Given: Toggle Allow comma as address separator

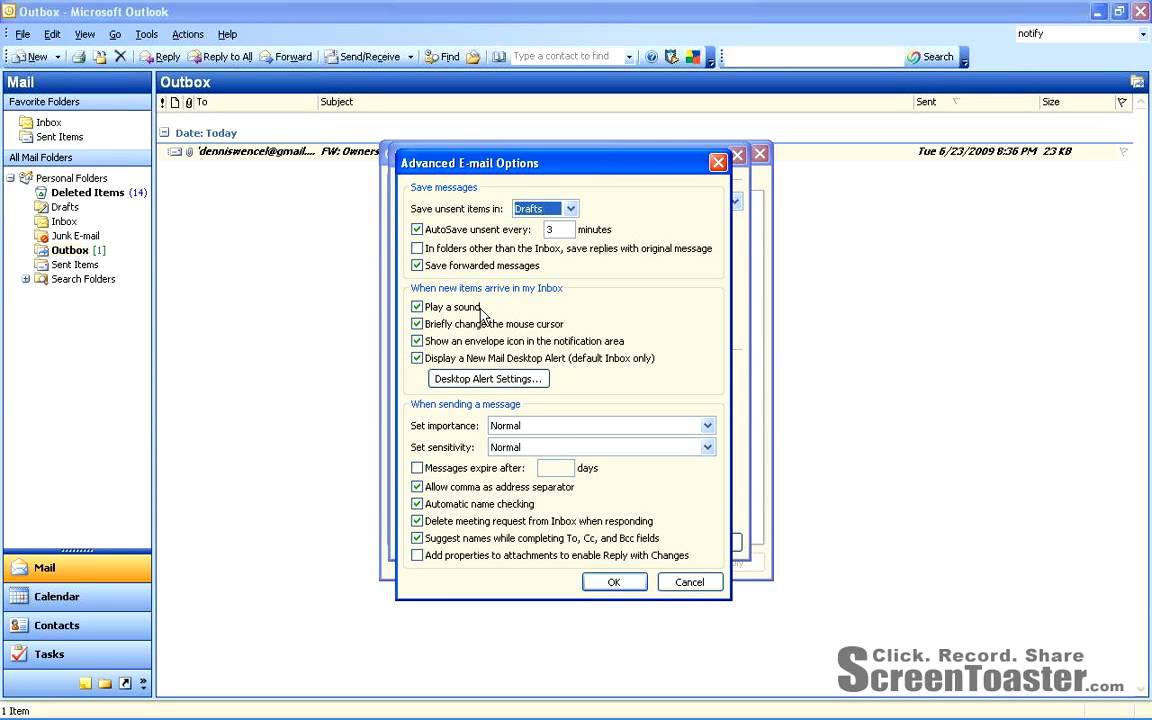Looking at the screenshot, I should pos(417,486).
